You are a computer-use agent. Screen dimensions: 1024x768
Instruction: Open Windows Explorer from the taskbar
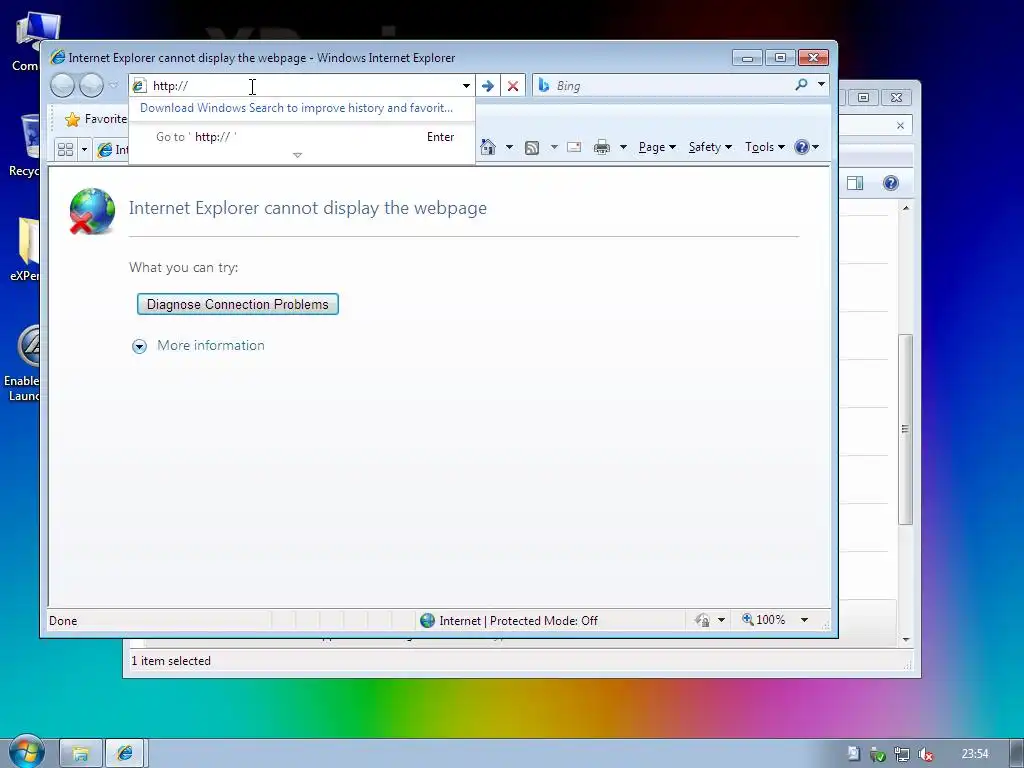[x=80, y=754]
